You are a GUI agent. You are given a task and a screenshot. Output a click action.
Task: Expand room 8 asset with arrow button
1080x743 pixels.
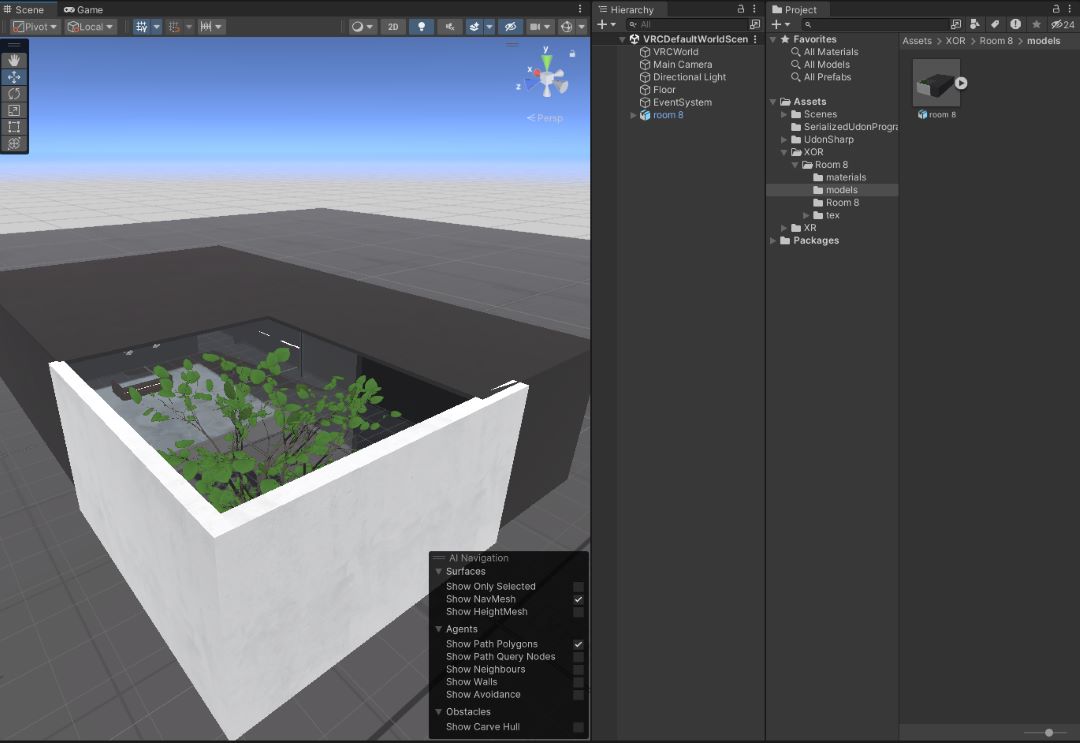pyautogui.click(x=961, y=83)
